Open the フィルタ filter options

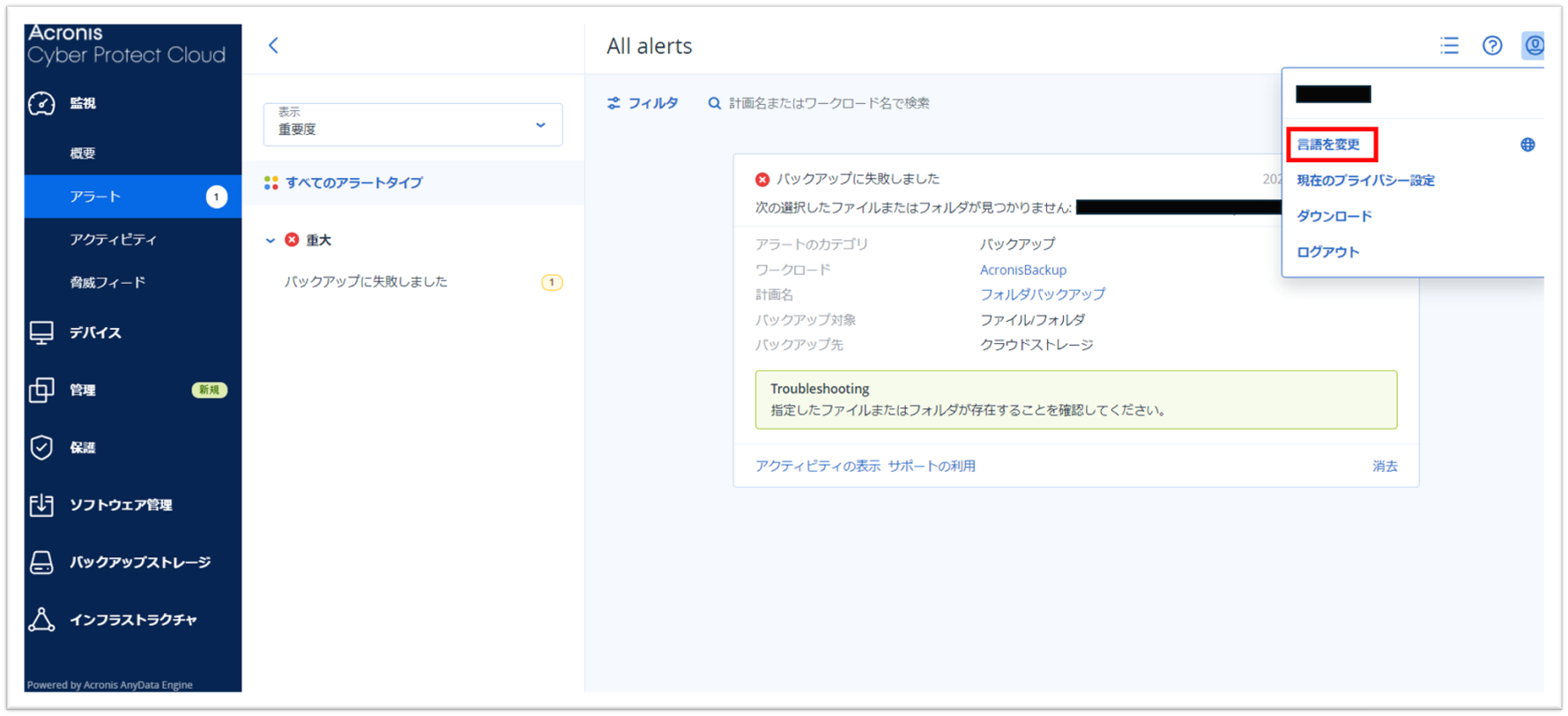(x=643, y=103)
